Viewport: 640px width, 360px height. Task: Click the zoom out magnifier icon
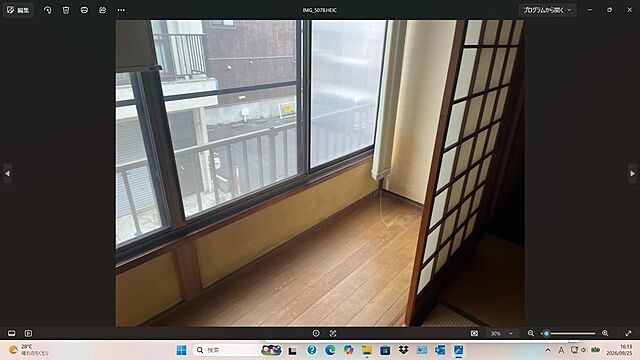531,333
